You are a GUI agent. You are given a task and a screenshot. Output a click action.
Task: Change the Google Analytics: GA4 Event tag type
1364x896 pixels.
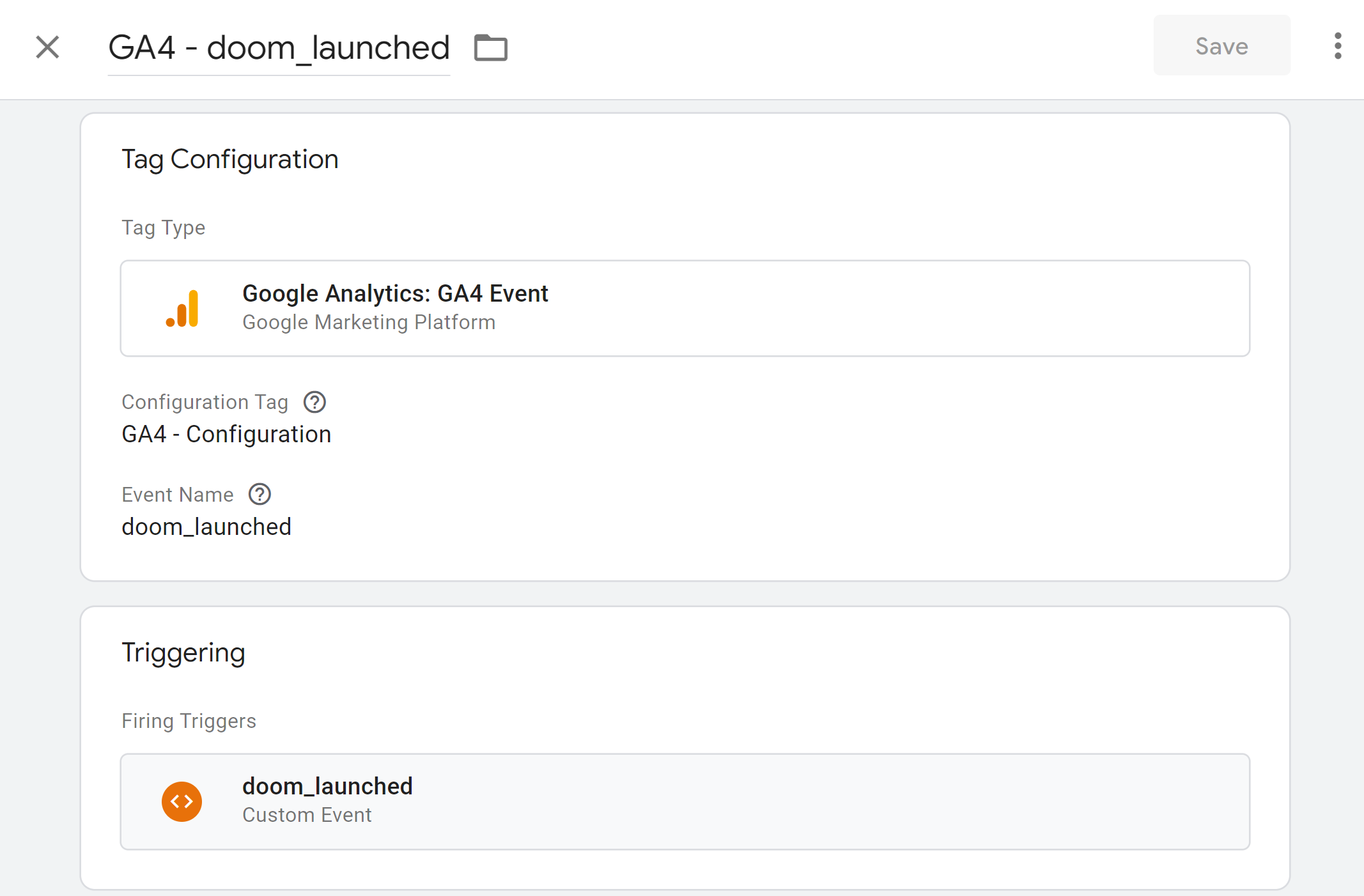coord(684,308)
